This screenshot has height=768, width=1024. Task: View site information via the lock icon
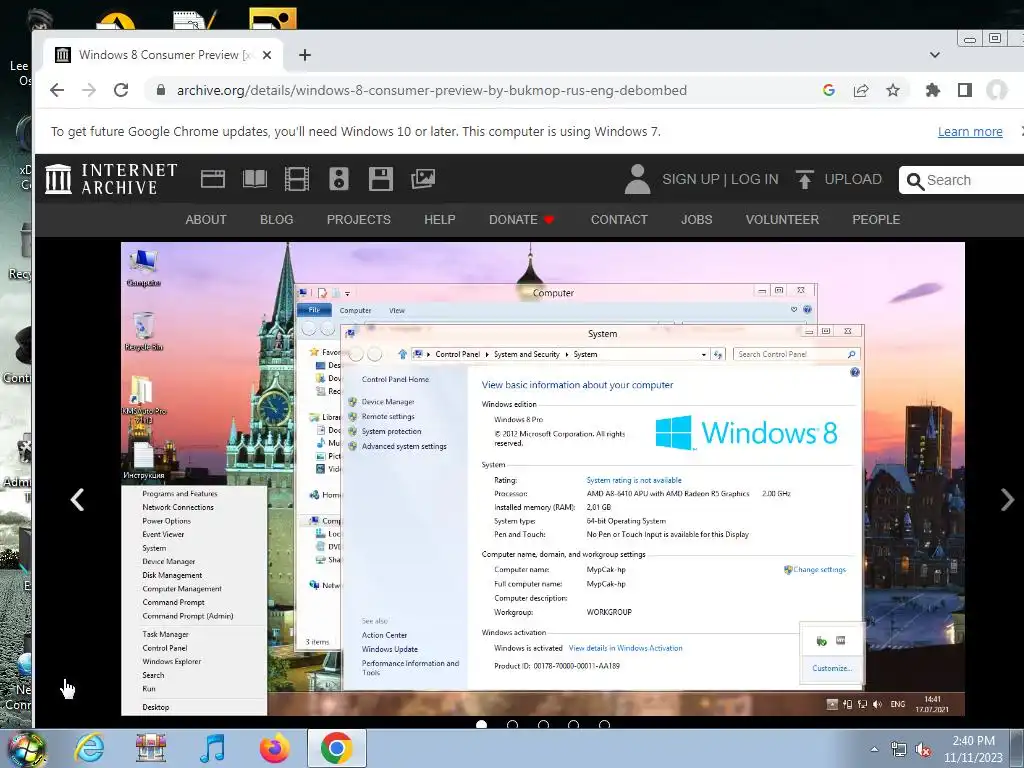[161, 90]
